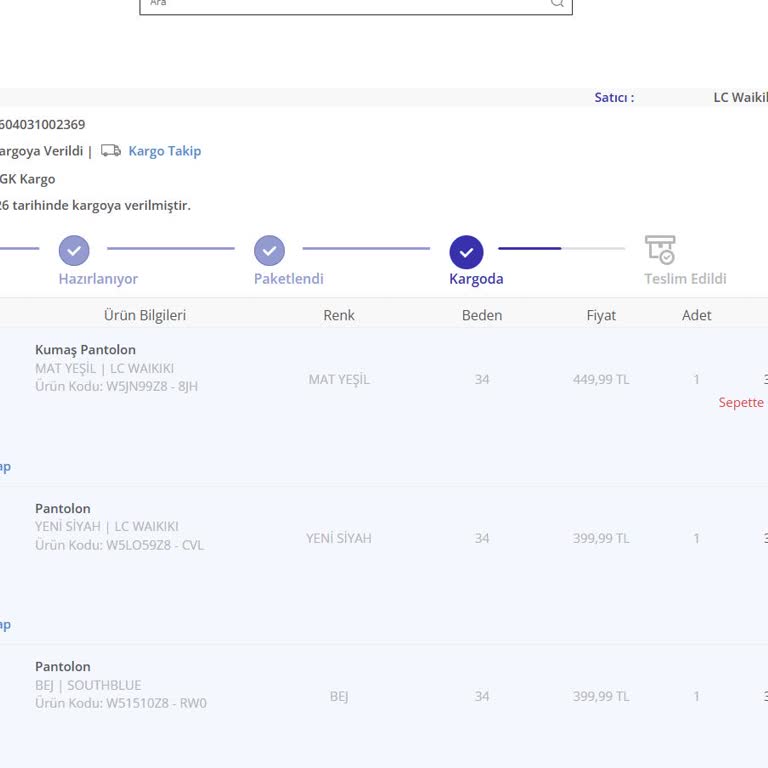Click the dark Kargoda step checkmark circle
The image size is (768, 768).
466,252
